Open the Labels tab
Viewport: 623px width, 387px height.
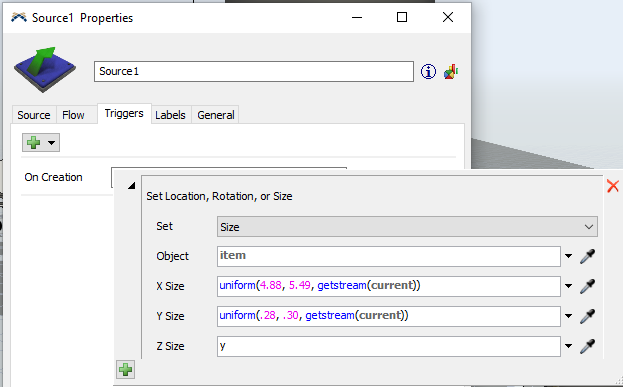coord(170,115)
